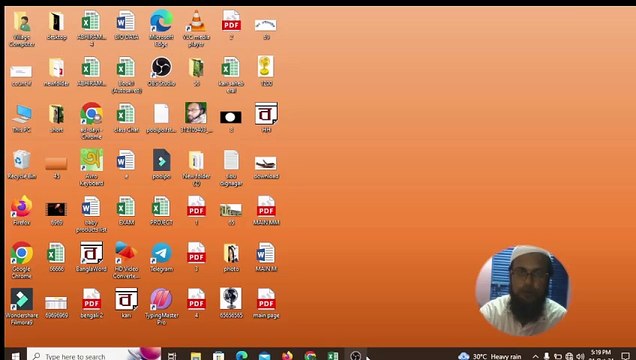This screenshot has height=360, width=636.
Task: Select the New folder (2) icon
Action: pyautogui.click(x=196, y=168)
